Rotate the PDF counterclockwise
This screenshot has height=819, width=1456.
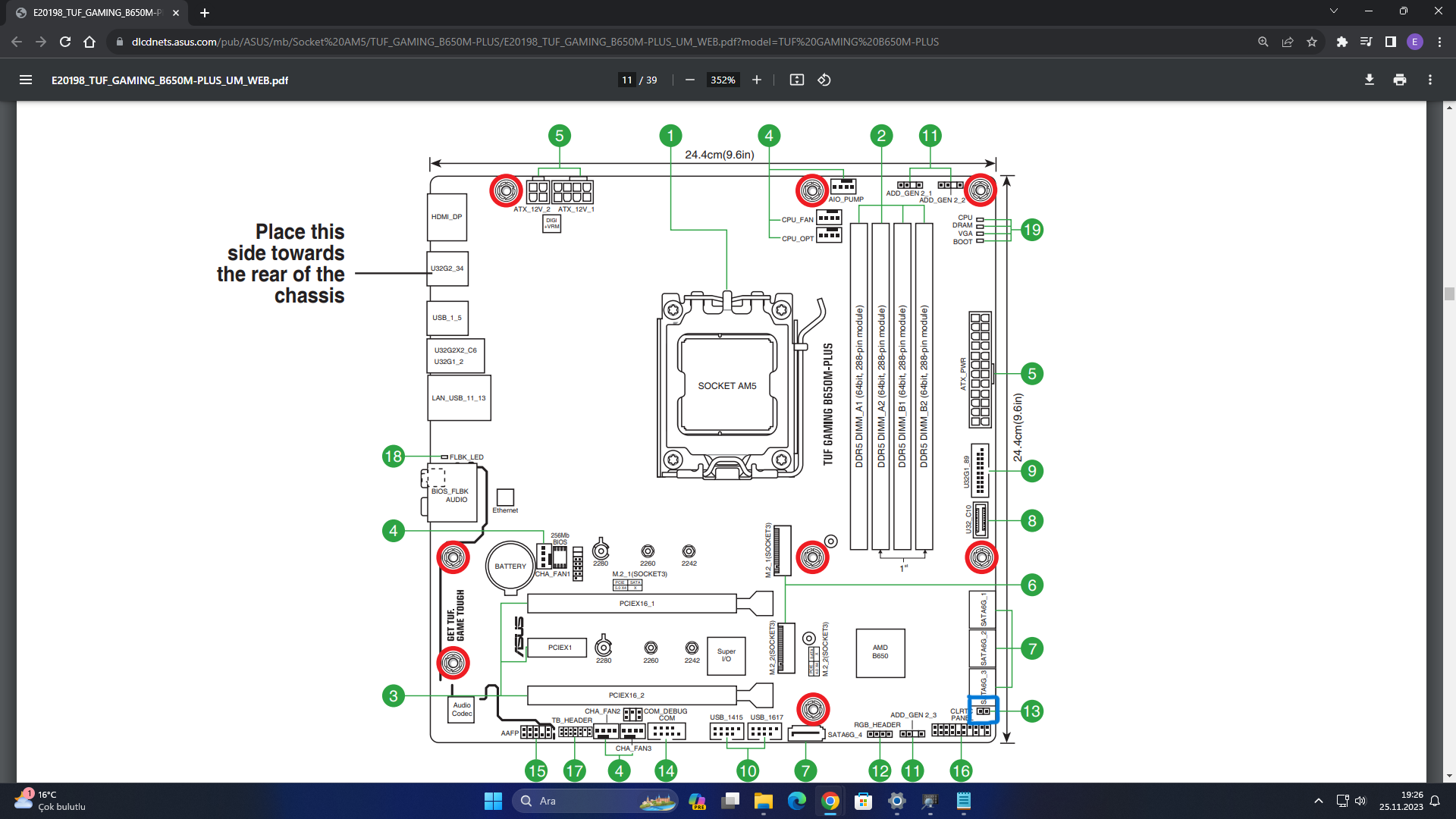point(824,80)
